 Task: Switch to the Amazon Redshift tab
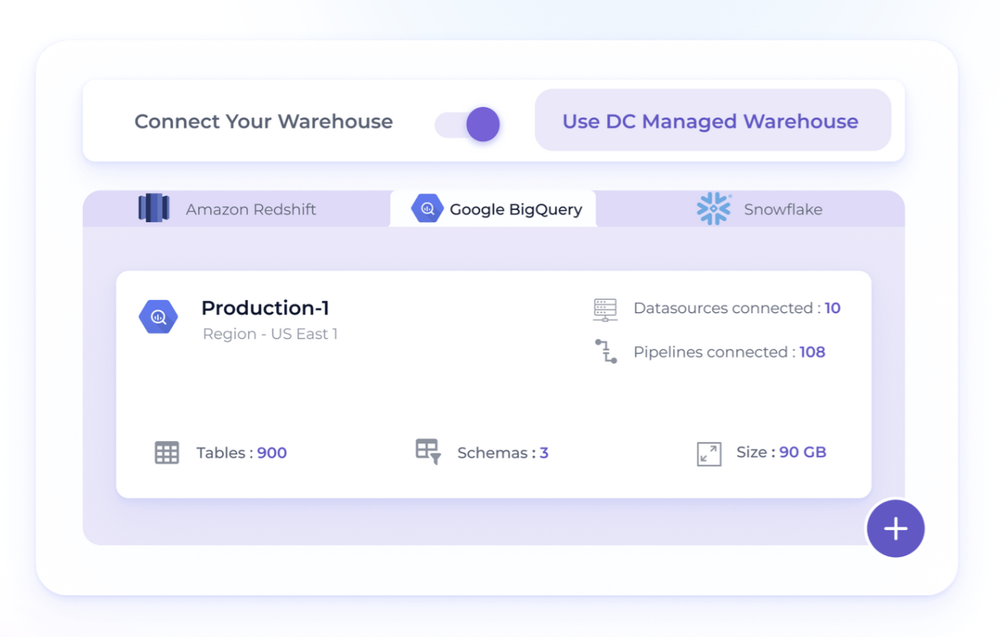(236, 209)
